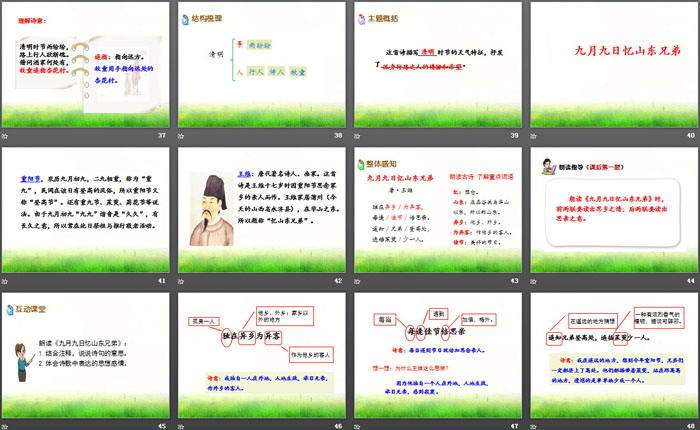The width and height of the screenshot is (700, 430).
Task: Select slide 40 九月九日忆山东兄弟 title thumbnail
Action: (614, 65)
